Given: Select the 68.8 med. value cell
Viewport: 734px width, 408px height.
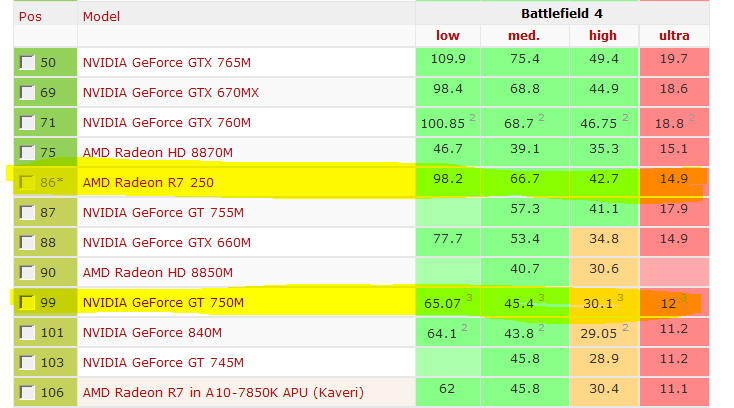Looking at the screenshot, I should 525,92.
